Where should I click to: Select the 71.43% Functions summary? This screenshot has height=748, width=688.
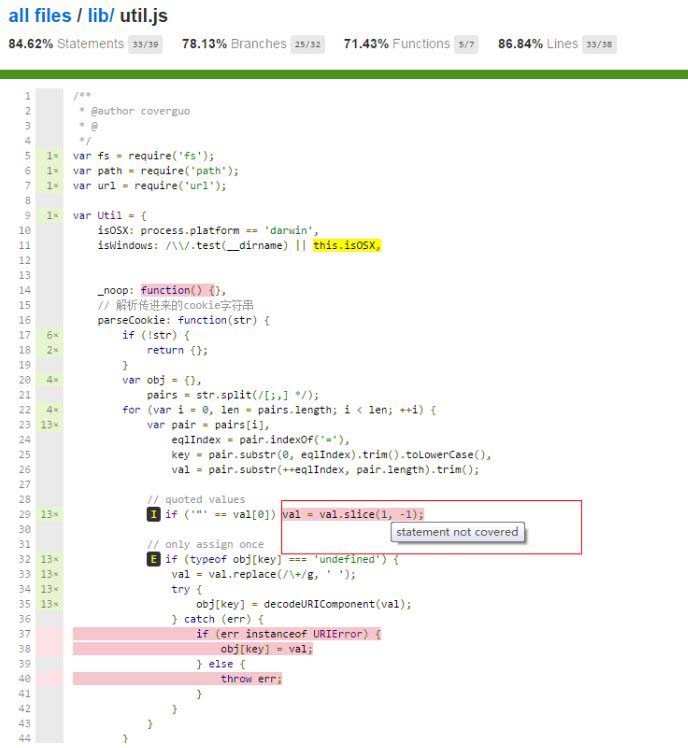pos(396,44)
